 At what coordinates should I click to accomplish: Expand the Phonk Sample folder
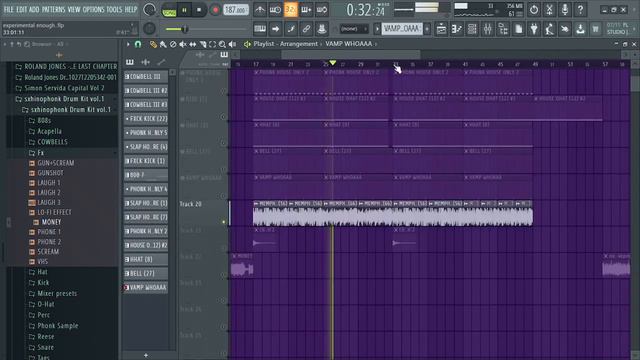[58, 326]
